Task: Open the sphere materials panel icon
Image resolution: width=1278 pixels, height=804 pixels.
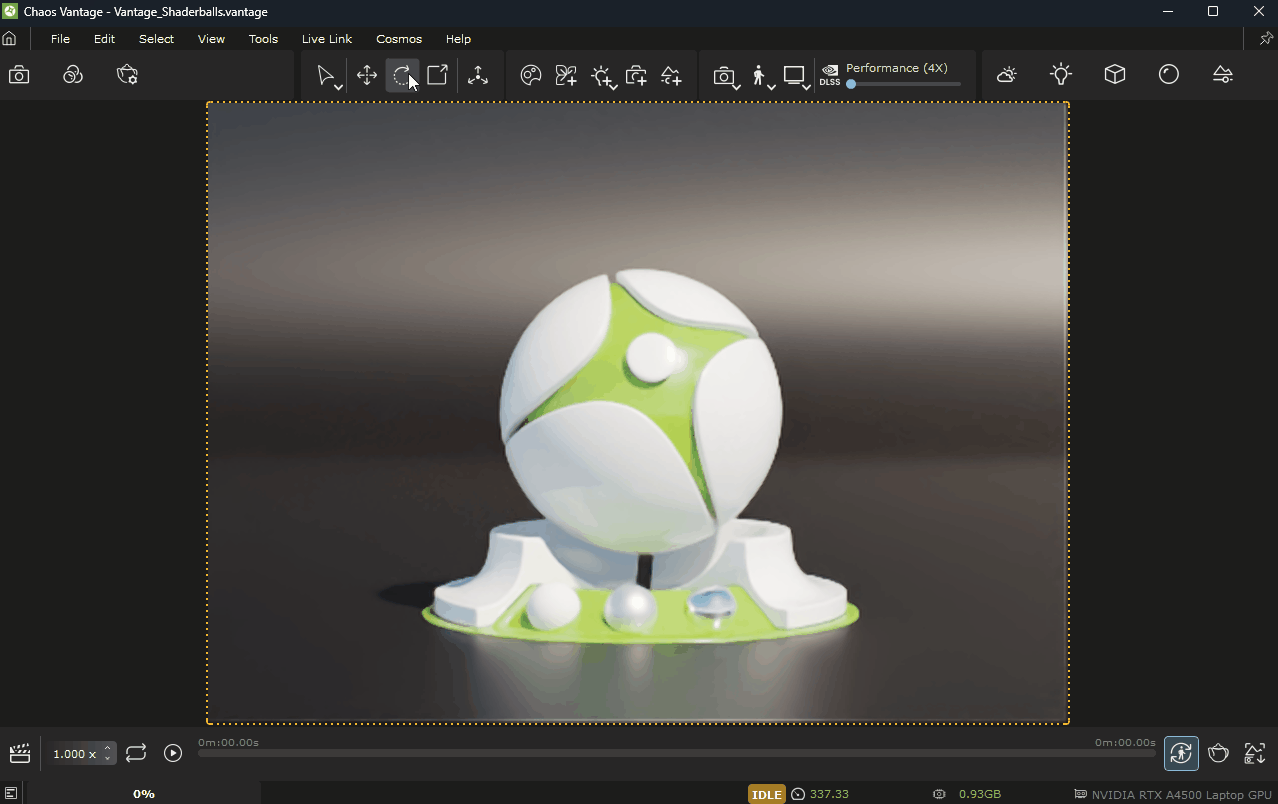Action: pyautogui.click(x=1169, y=75)
